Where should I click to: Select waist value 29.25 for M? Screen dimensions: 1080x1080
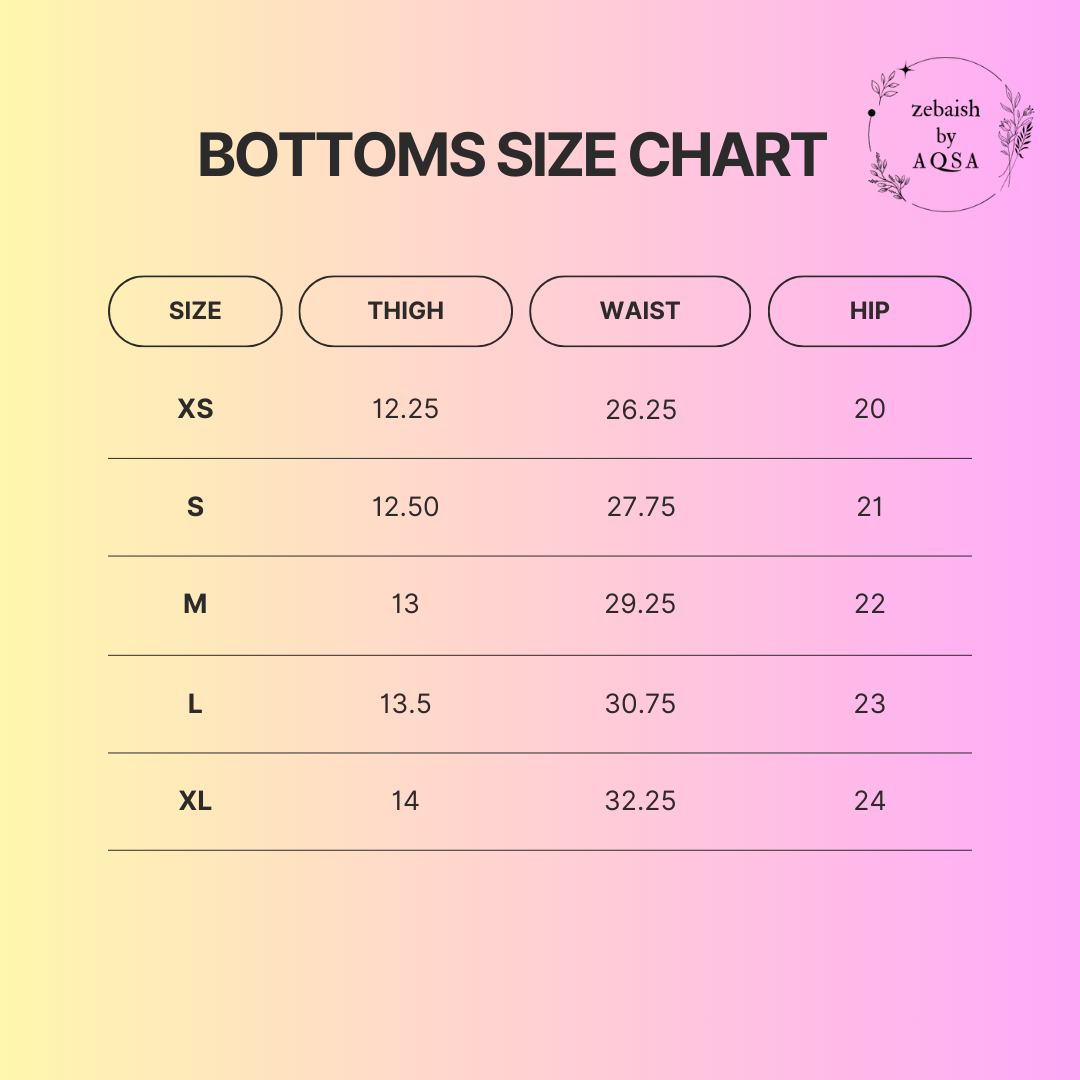pyautogui.click(x=641, y=604)
